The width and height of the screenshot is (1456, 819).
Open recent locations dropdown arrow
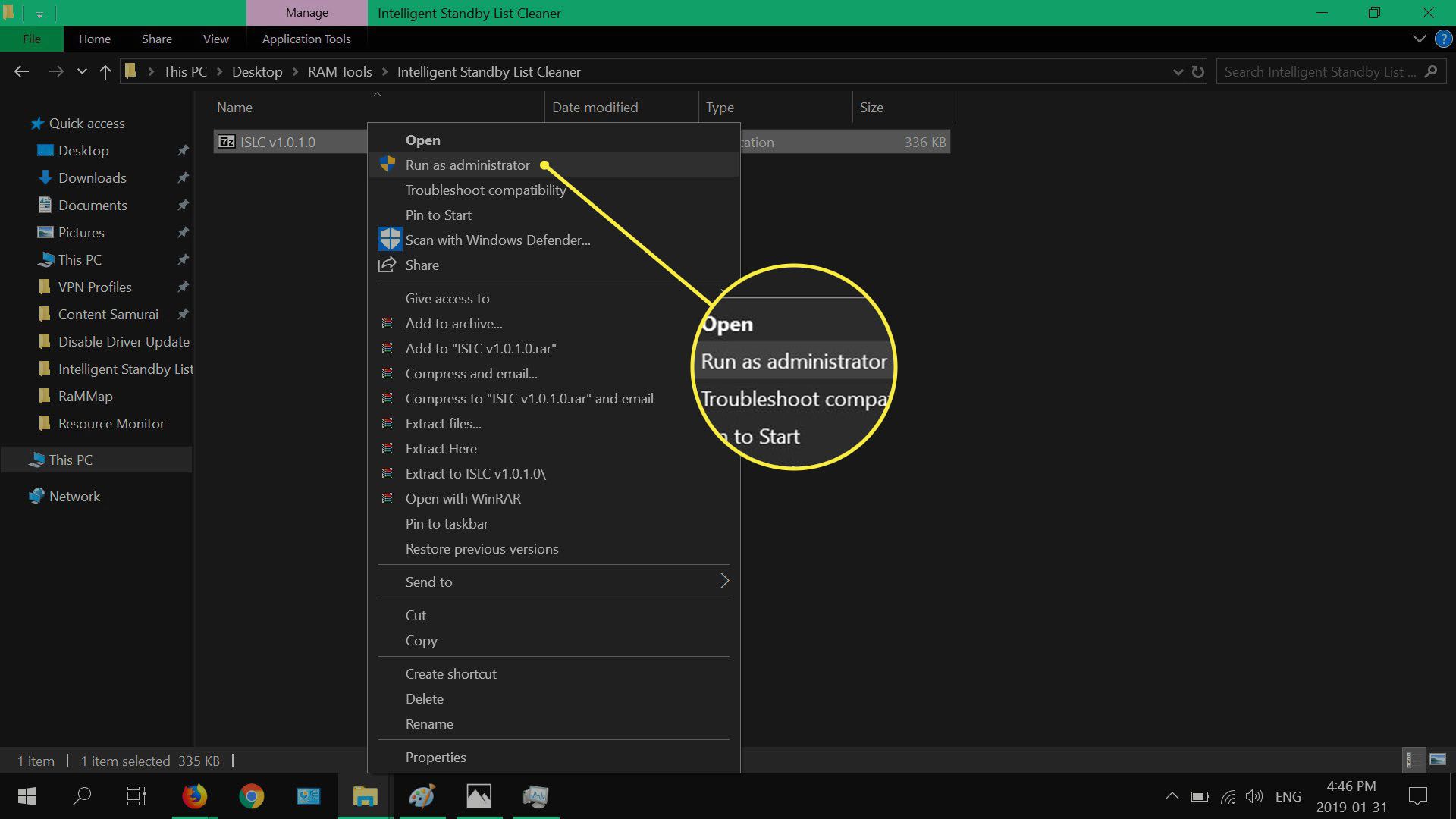point(82,72)
